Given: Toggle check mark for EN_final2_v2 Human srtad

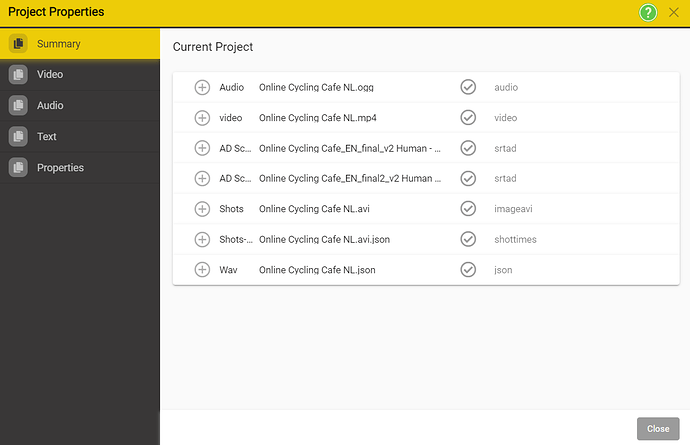Looking at the screenshot, I should tap(468, 178).
